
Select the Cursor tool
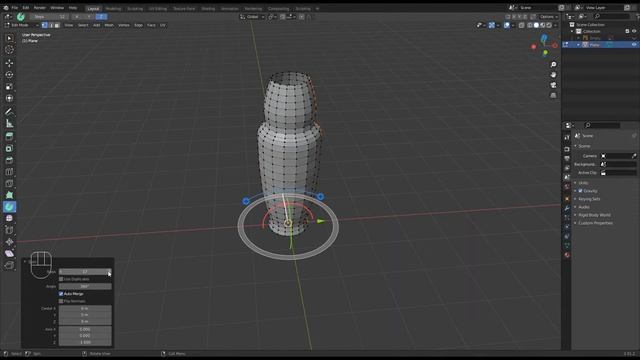(9, 50)
